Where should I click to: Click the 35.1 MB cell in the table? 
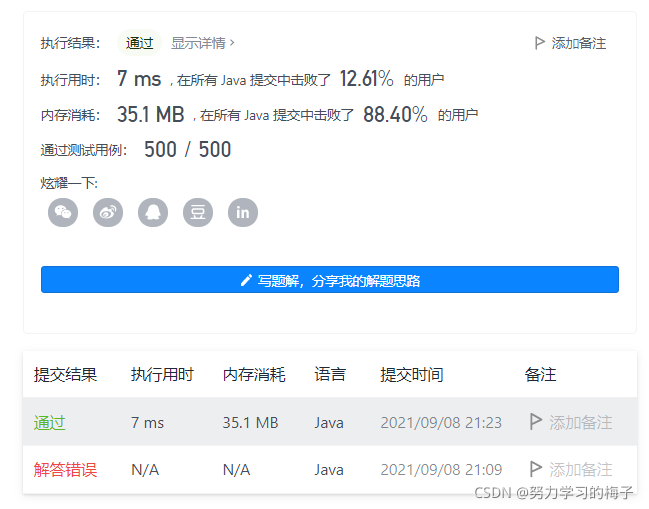click(250, 423)
